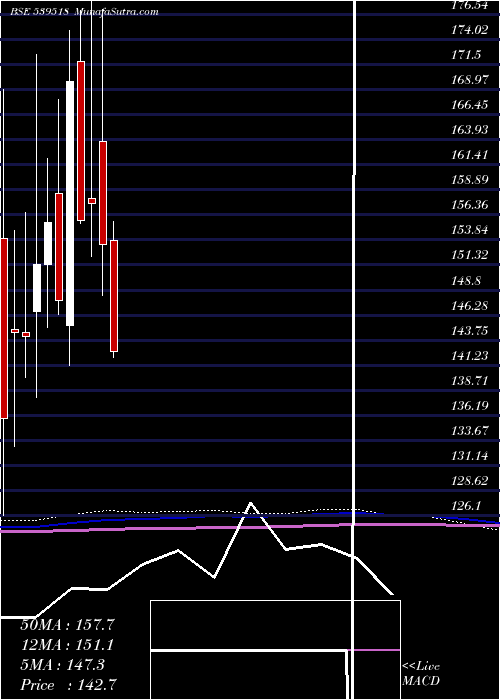
Task: Click the 128.62 price axis label
Action: click(470, 481)
